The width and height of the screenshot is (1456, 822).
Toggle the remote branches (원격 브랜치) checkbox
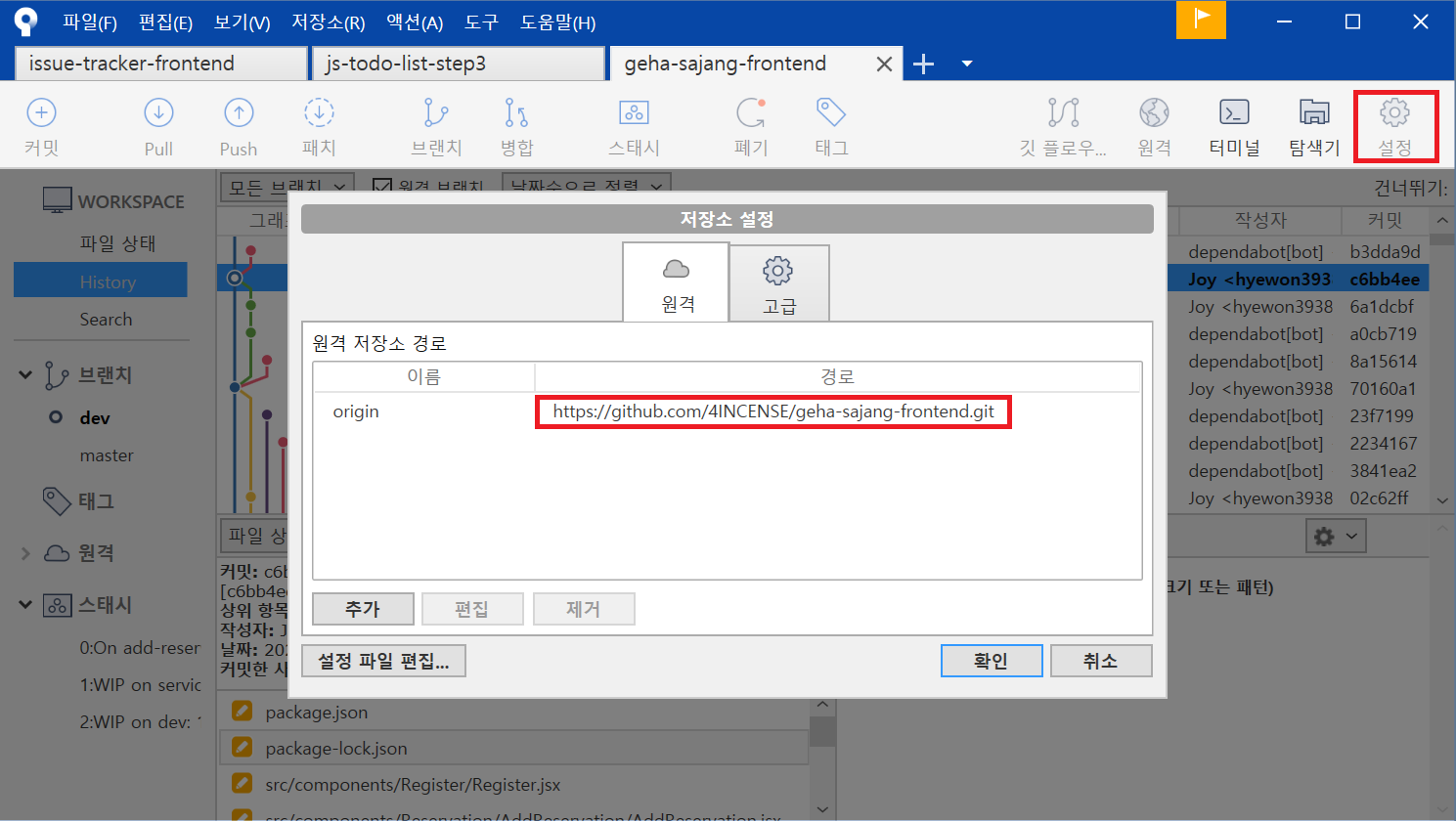382,186
